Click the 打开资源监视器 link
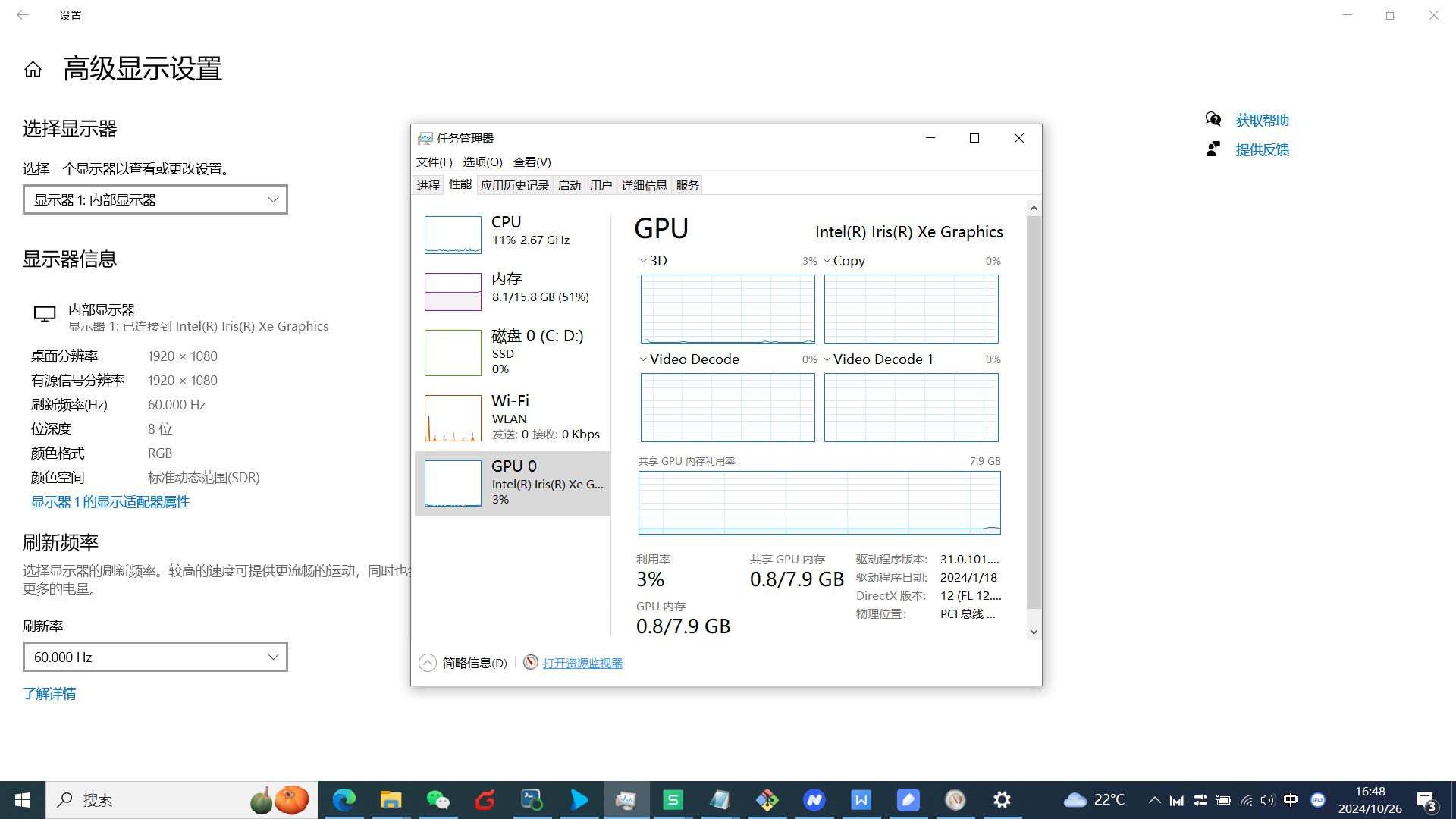1456x819 pixels. 582,663
